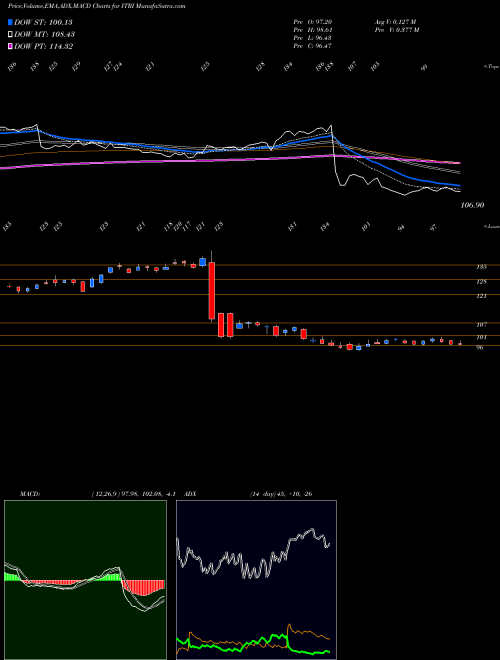The image size is (500, 660).
Task: Click the 135 price level label
Action: (481, 267)
